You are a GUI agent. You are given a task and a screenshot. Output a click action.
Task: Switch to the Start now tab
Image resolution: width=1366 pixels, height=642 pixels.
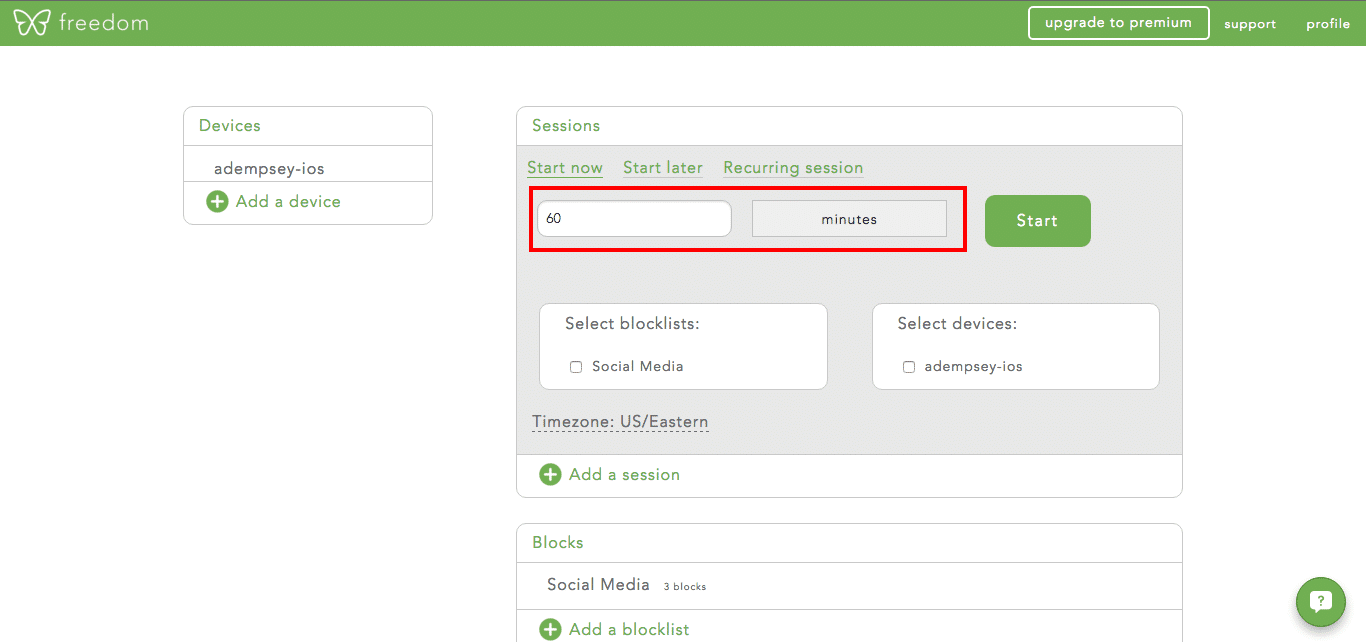click(565, 168)
